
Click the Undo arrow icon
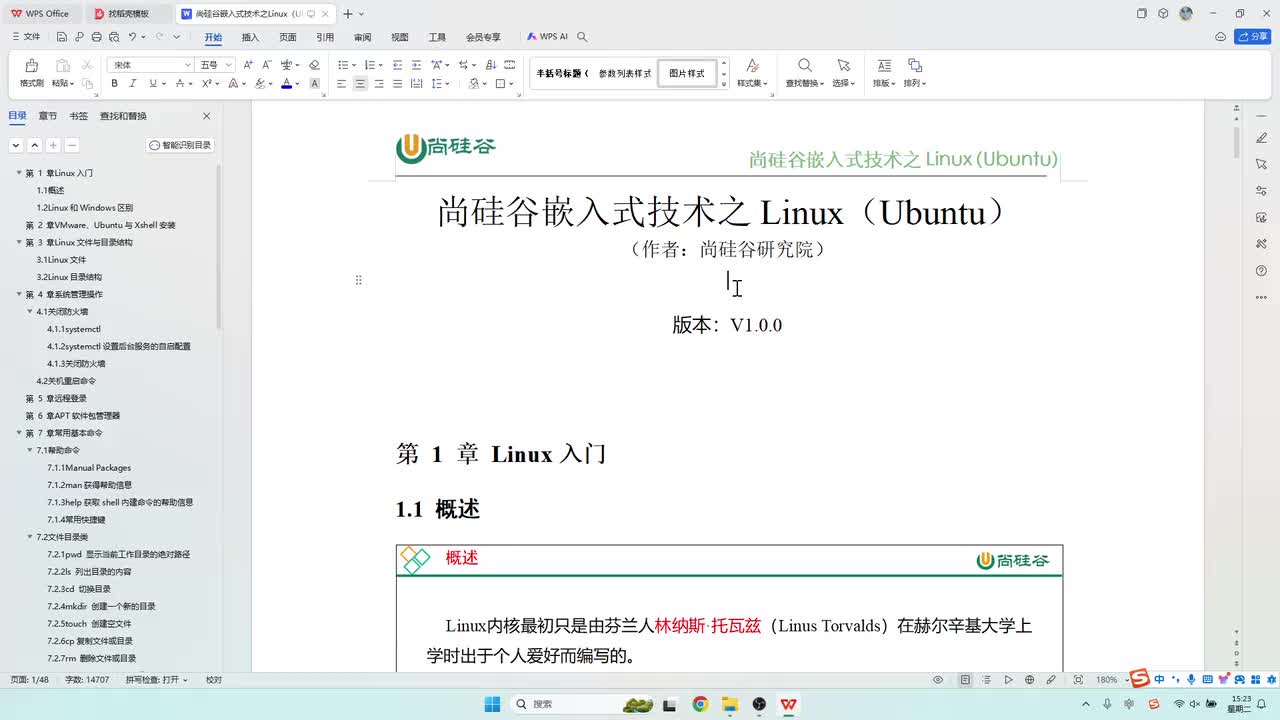(132, 37)
